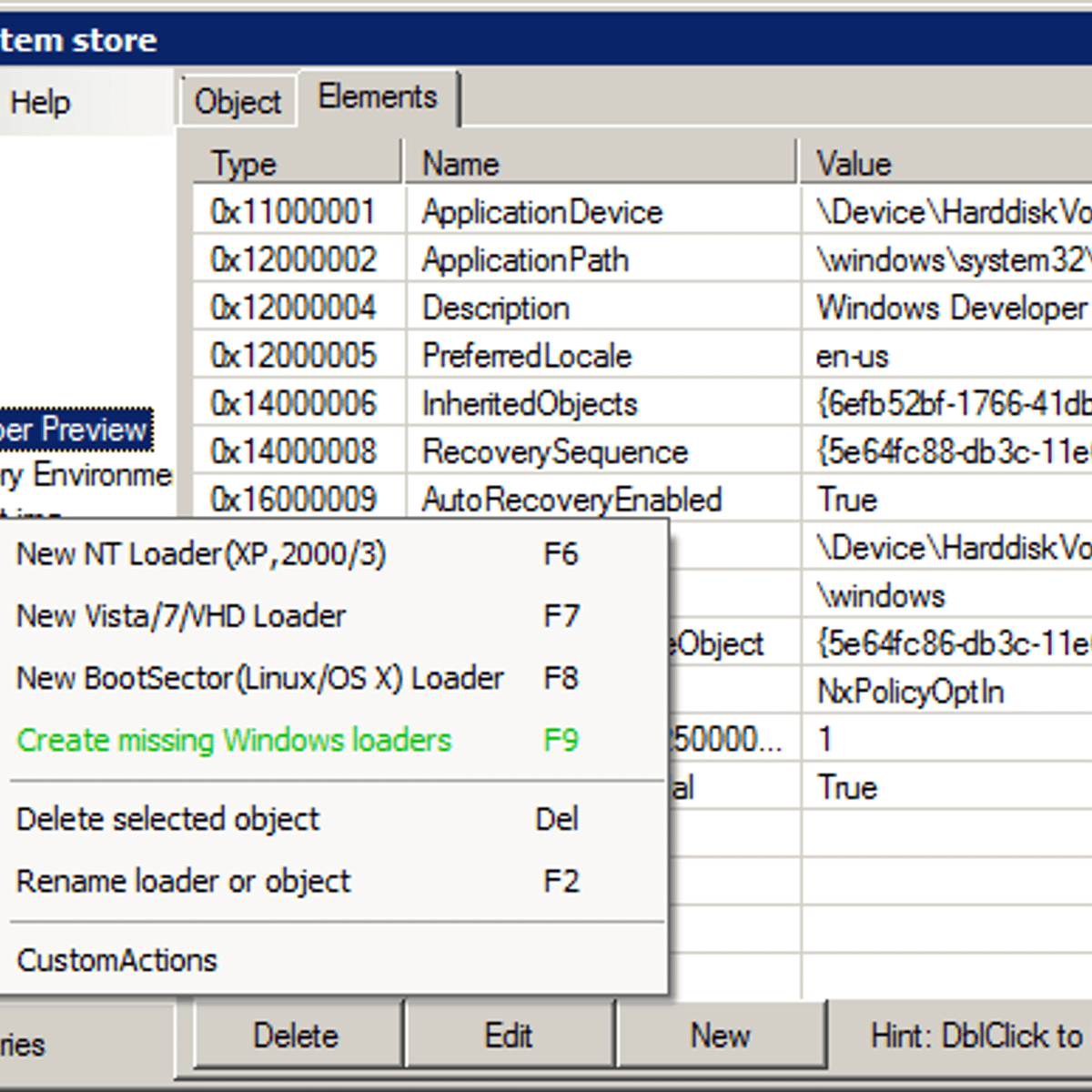Select the AutoRecoveryEnabled element row
The height and width of the screenshot is (1092, 1092).
click(x=571, y=500)
